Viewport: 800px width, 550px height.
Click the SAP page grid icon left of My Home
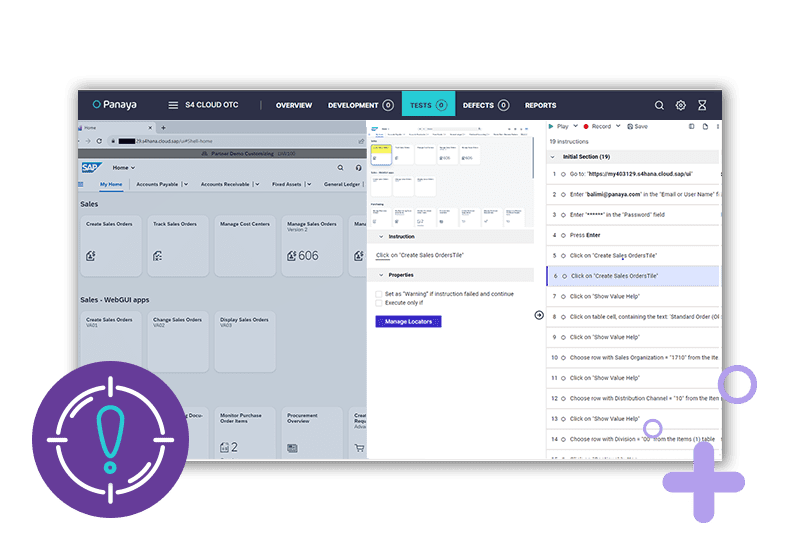click(81, 184)
